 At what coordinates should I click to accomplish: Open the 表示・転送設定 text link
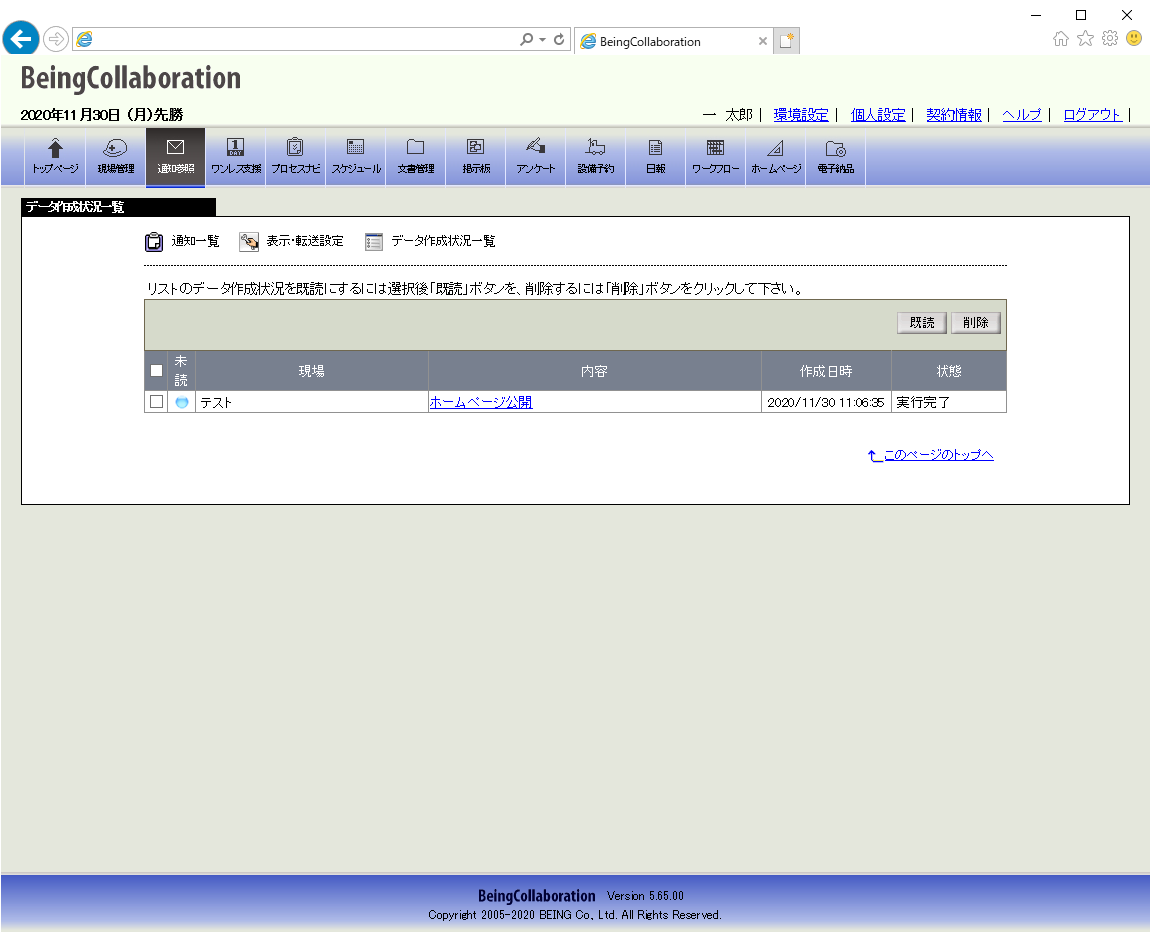[x=305, y=242]
